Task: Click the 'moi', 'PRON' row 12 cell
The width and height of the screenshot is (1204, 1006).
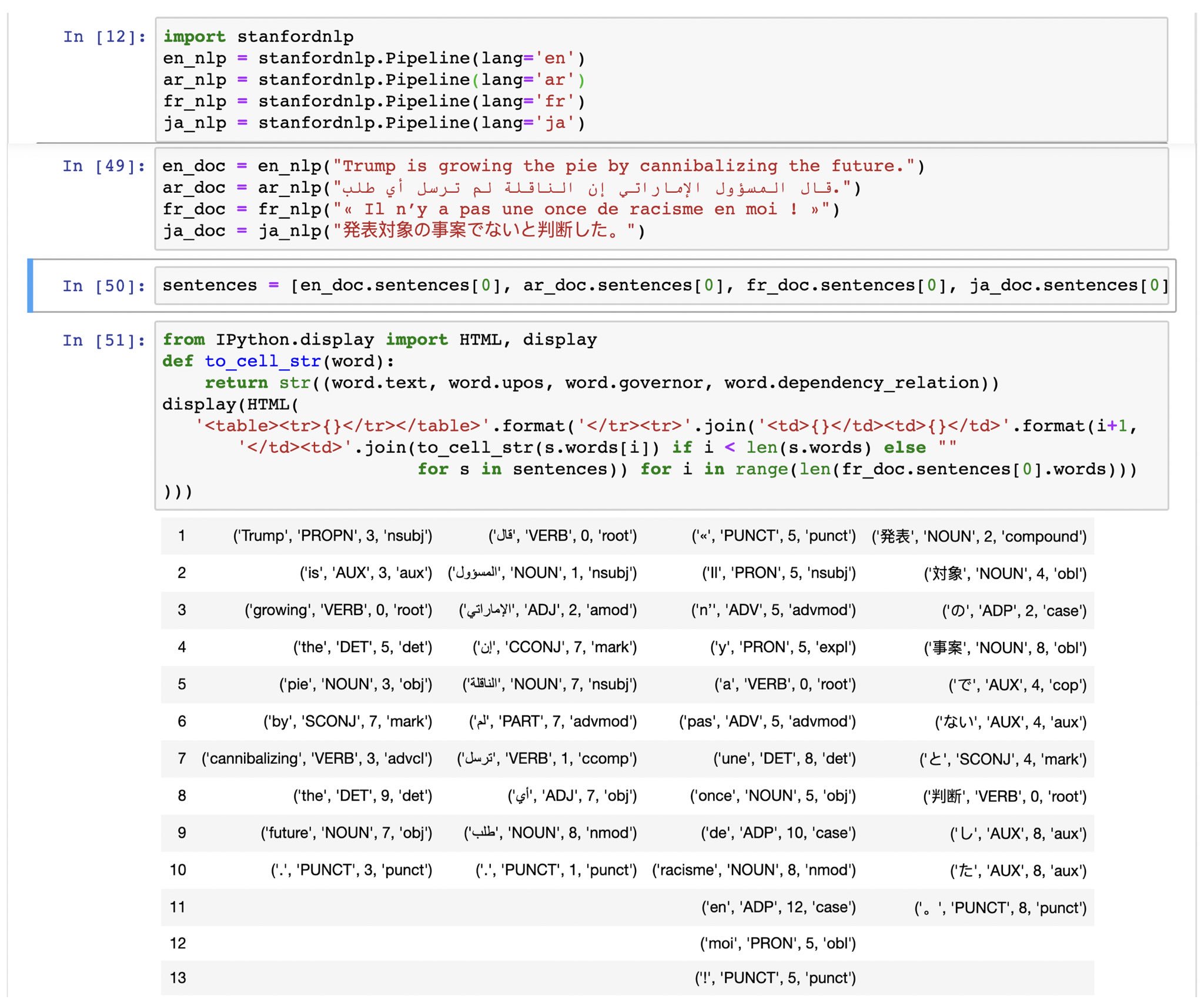Action: [777, 944]
